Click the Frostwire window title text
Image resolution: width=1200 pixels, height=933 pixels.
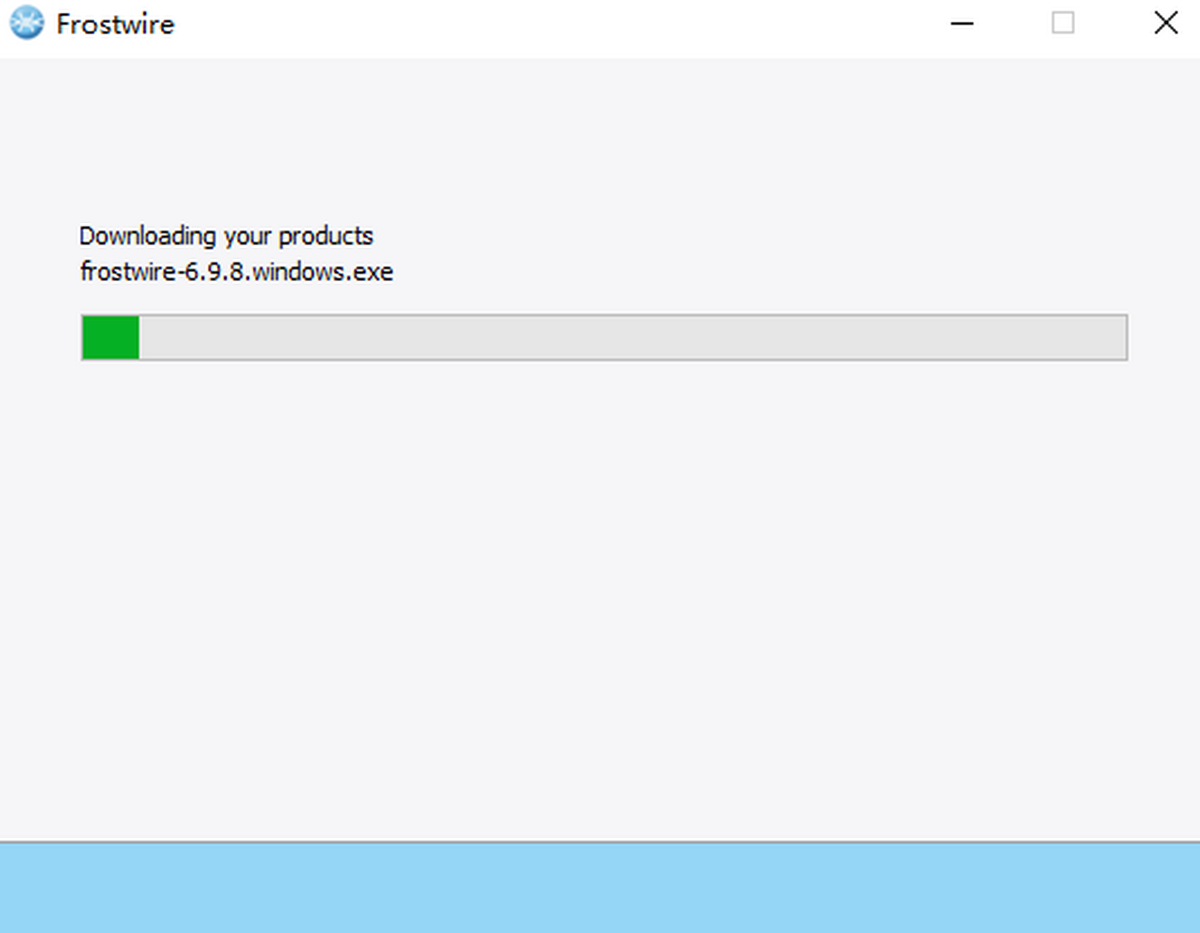(115, 24)
